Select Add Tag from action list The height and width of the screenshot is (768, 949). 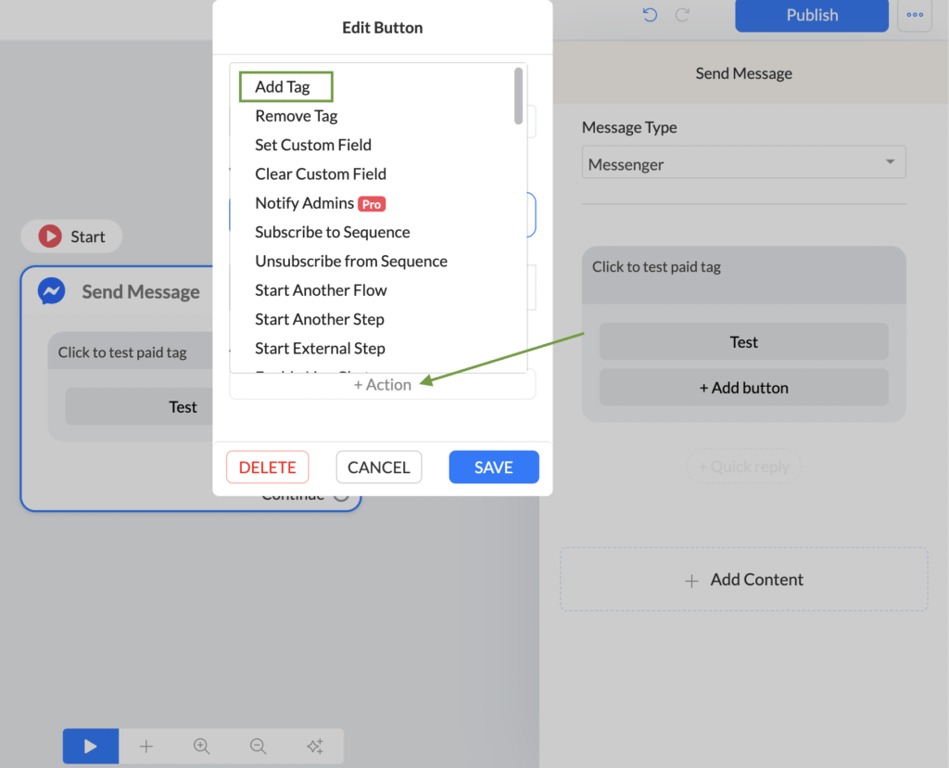(x=283, y=87)
